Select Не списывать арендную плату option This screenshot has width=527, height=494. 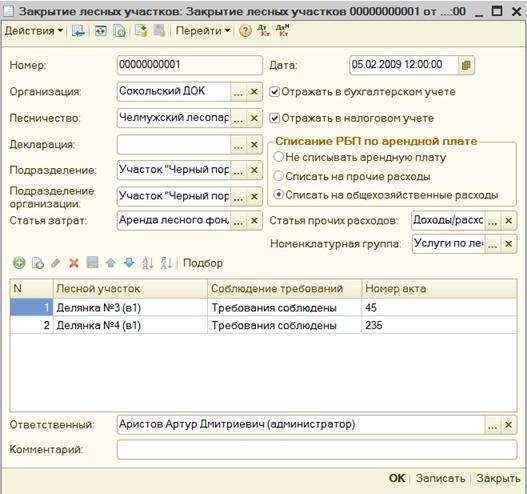279,157
